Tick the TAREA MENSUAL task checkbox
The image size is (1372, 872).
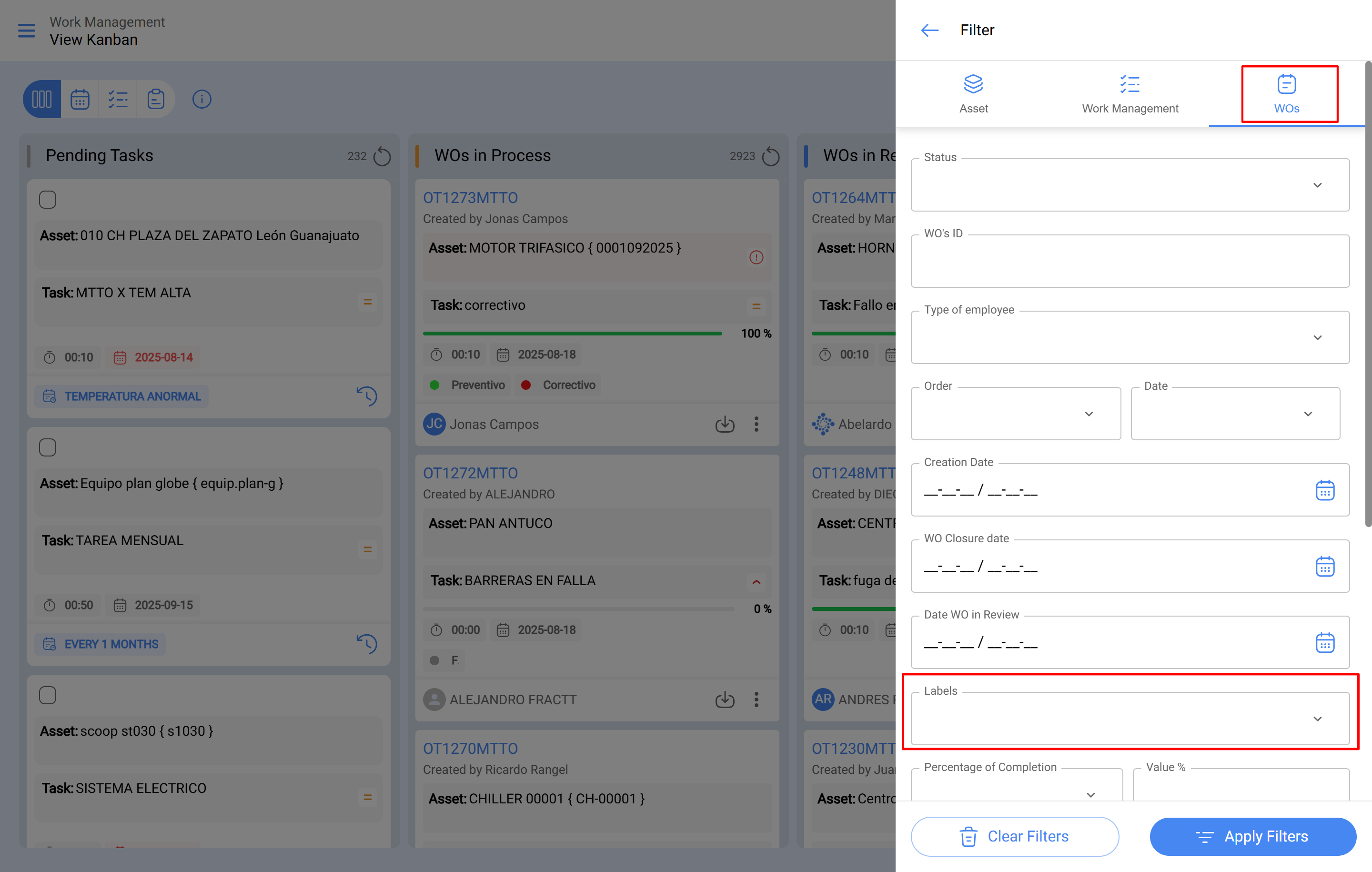tap(48, 447)
